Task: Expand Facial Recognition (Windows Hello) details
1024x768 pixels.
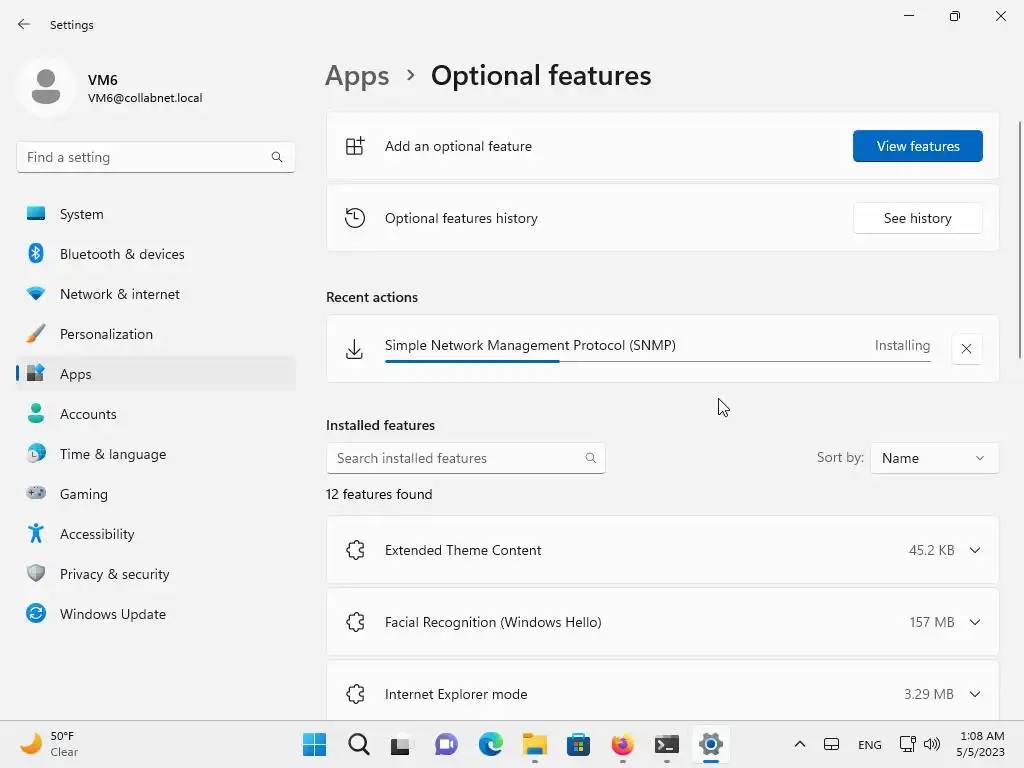Action: coord(975,622)
